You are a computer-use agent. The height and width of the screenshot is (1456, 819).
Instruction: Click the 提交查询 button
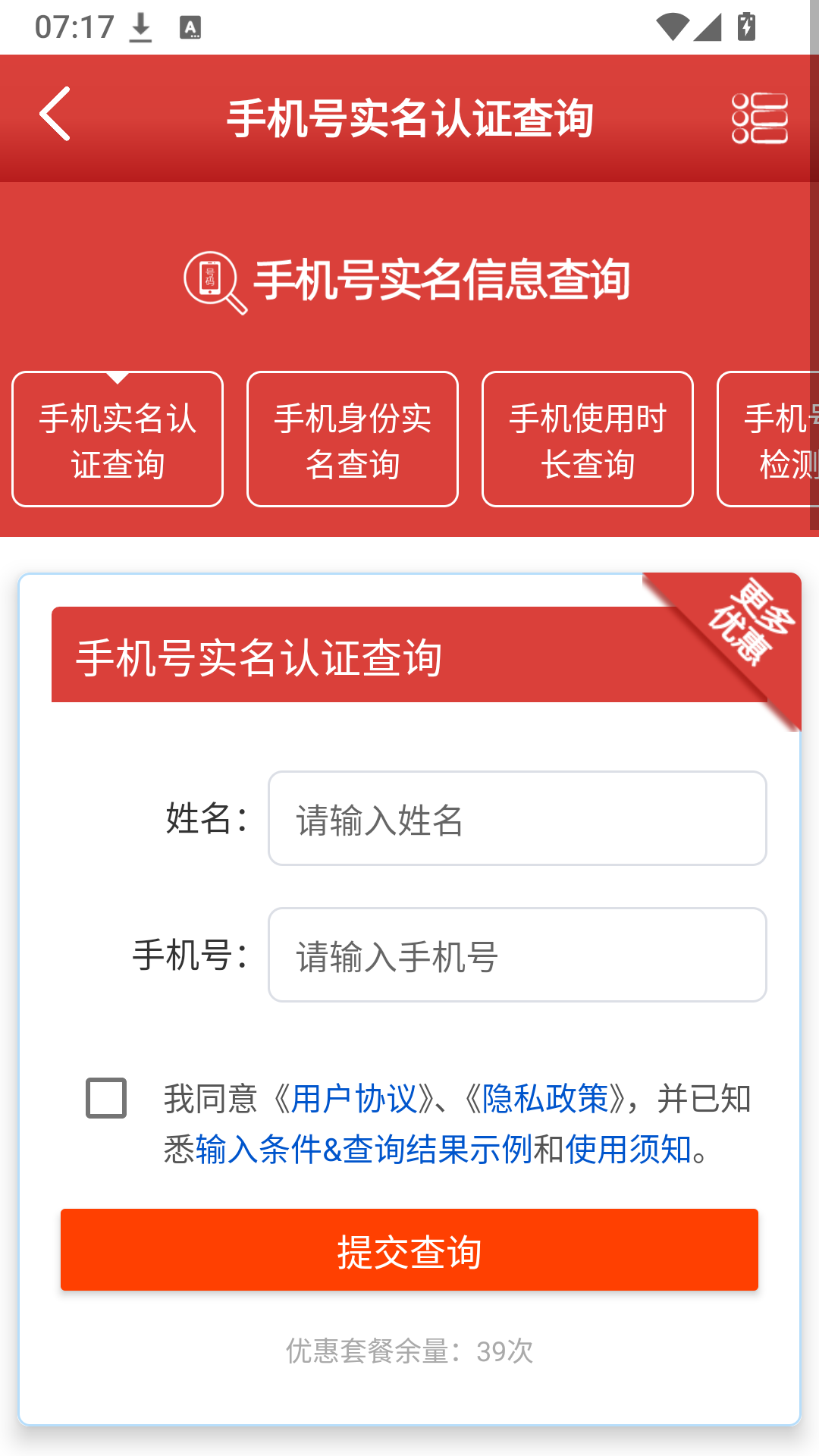(x=409, y=1250)
